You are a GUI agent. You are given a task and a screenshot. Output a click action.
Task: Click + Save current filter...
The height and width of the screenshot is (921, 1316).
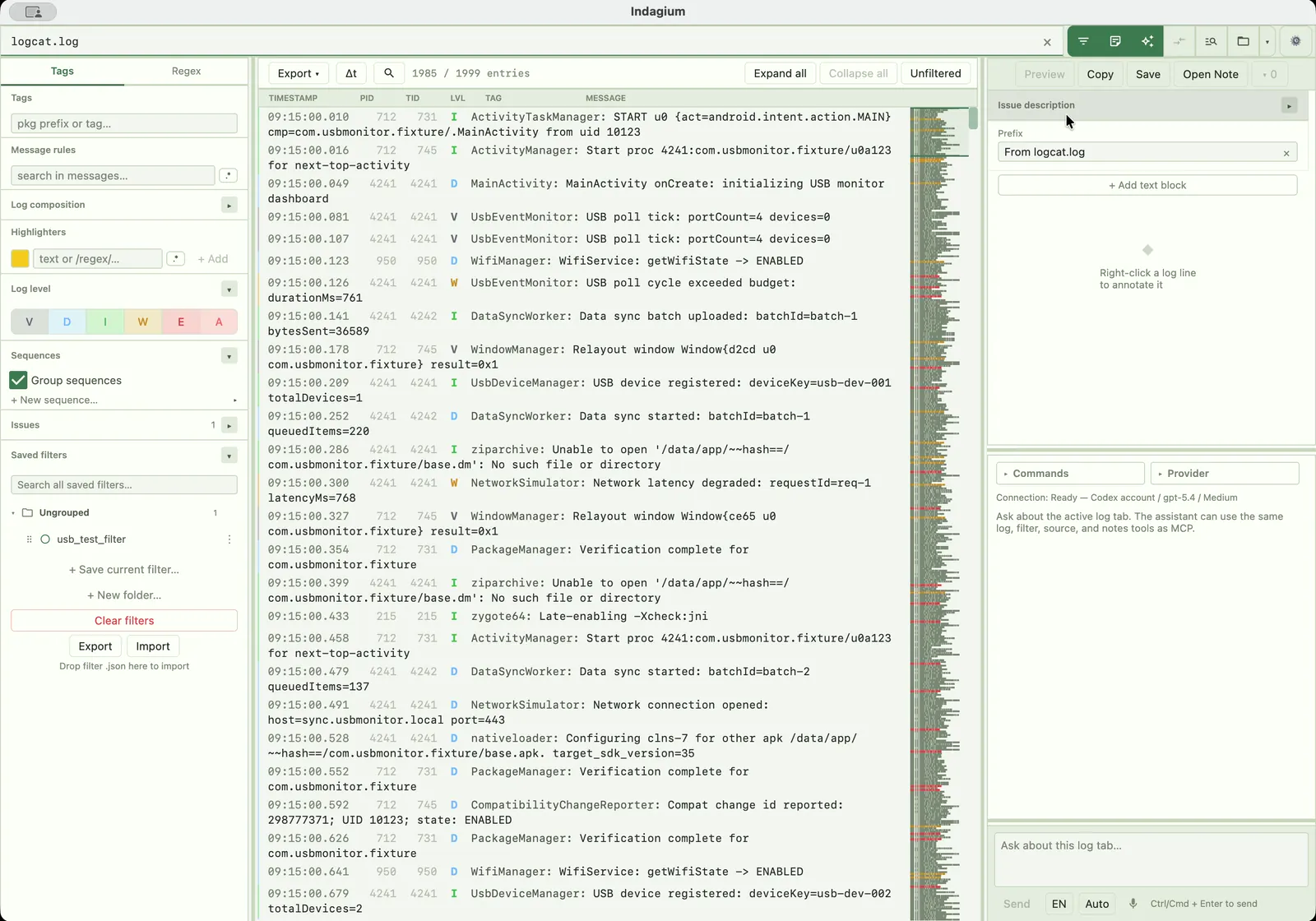click(124, 569)
